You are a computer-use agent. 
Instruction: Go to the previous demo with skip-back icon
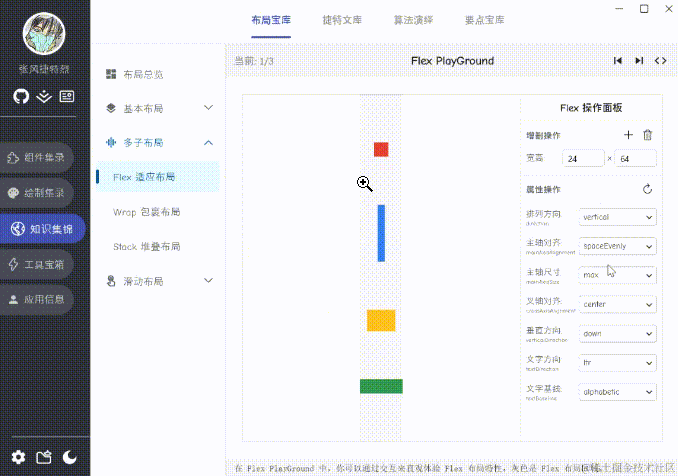click(618, 61)
